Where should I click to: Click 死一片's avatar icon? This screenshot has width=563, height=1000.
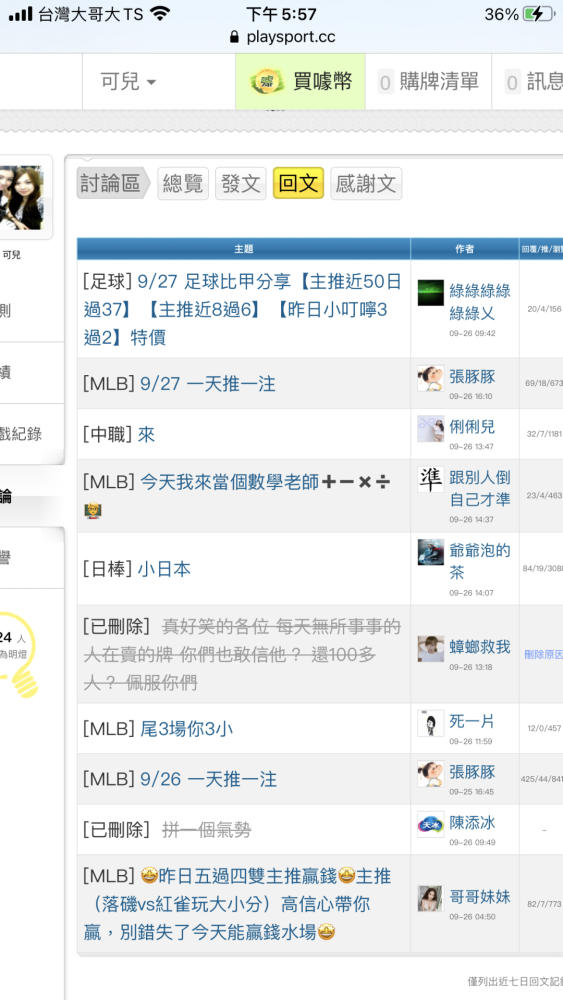point(431,723)
